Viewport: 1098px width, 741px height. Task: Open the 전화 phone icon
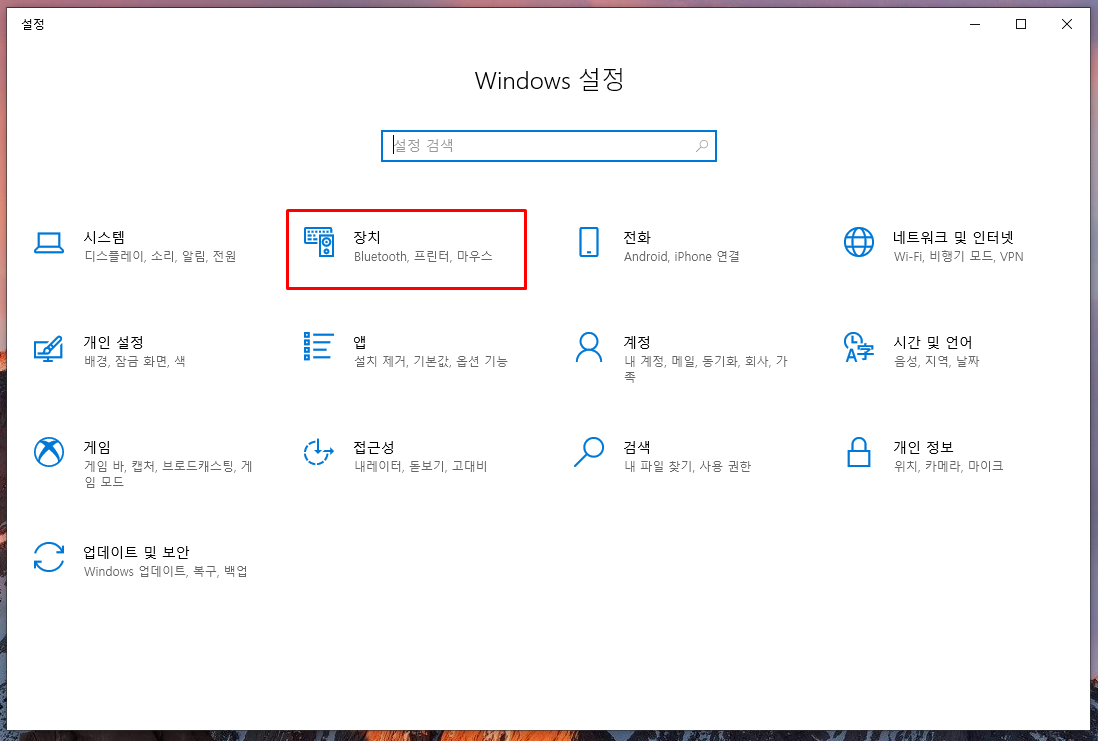[589, 242]
